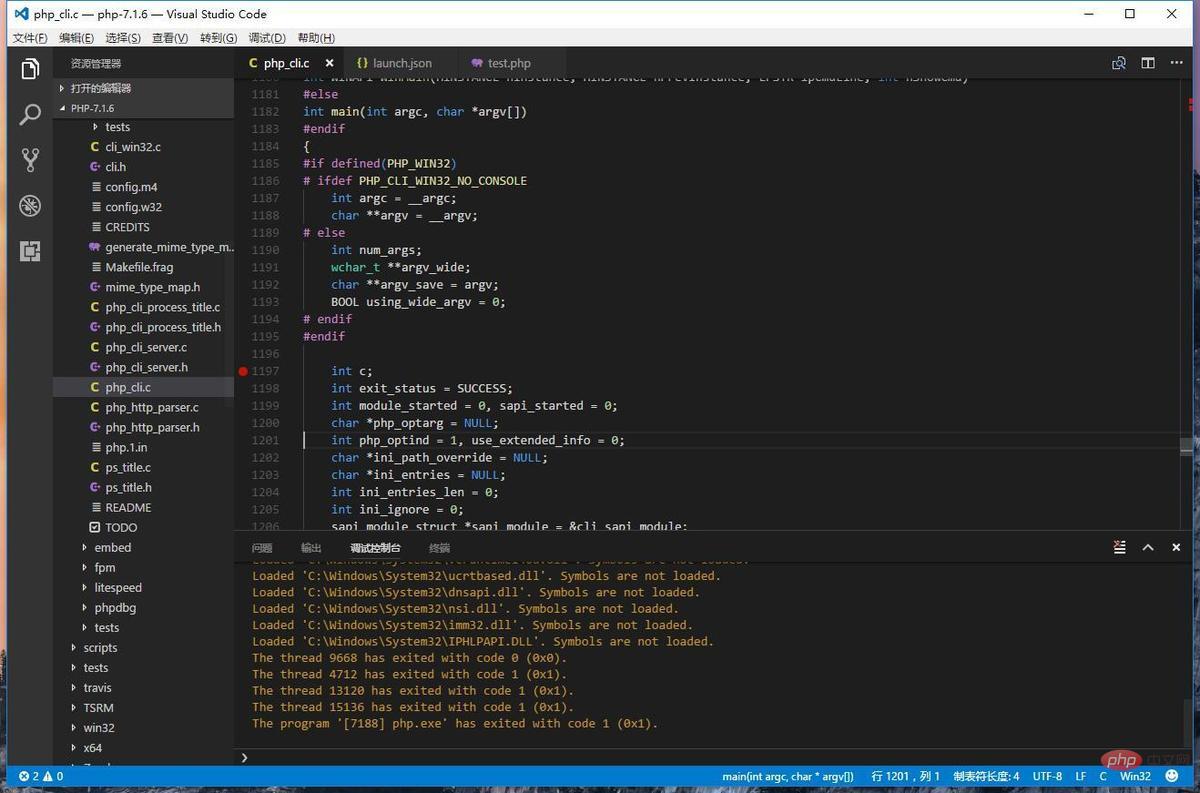Open the 调试(D) menu
Image resolution: width=1200 pixels, height=793 pixels.
tap(266, 38)
